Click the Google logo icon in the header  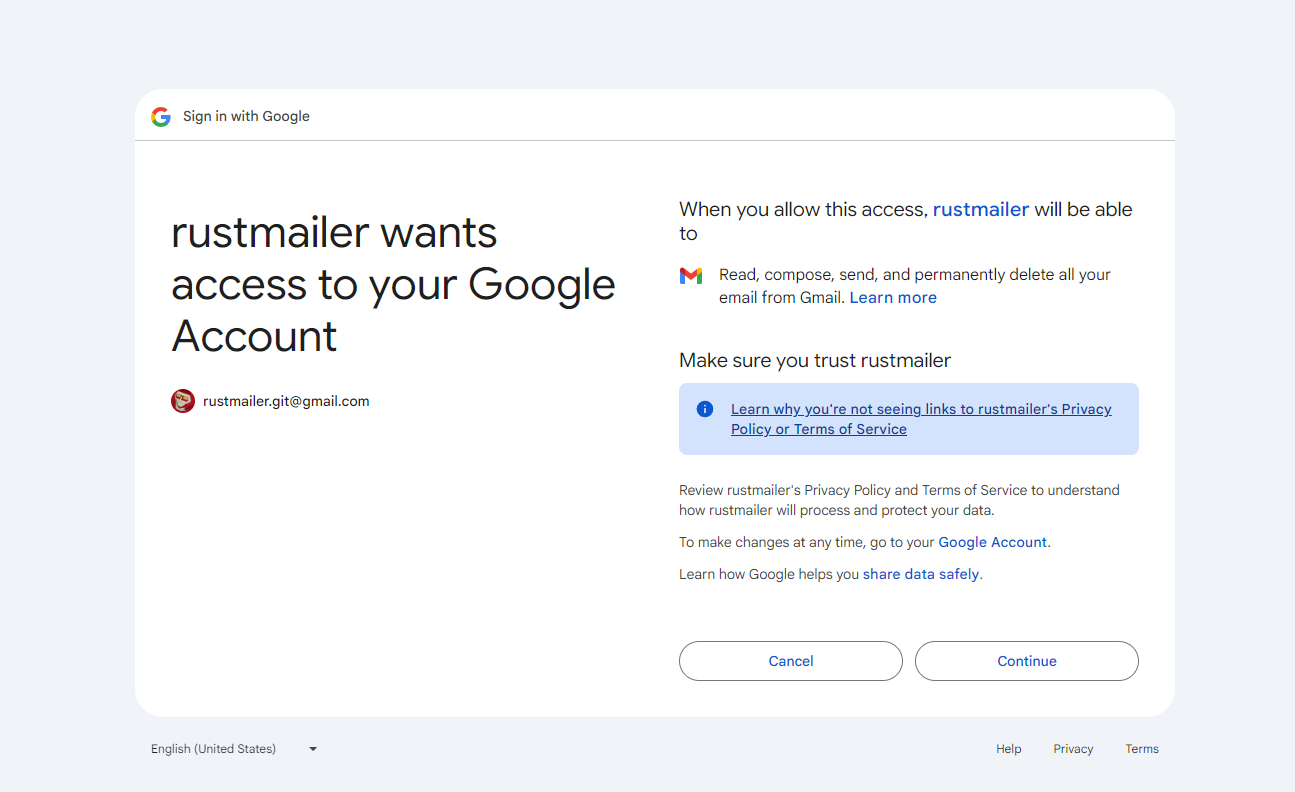[161, 117]
